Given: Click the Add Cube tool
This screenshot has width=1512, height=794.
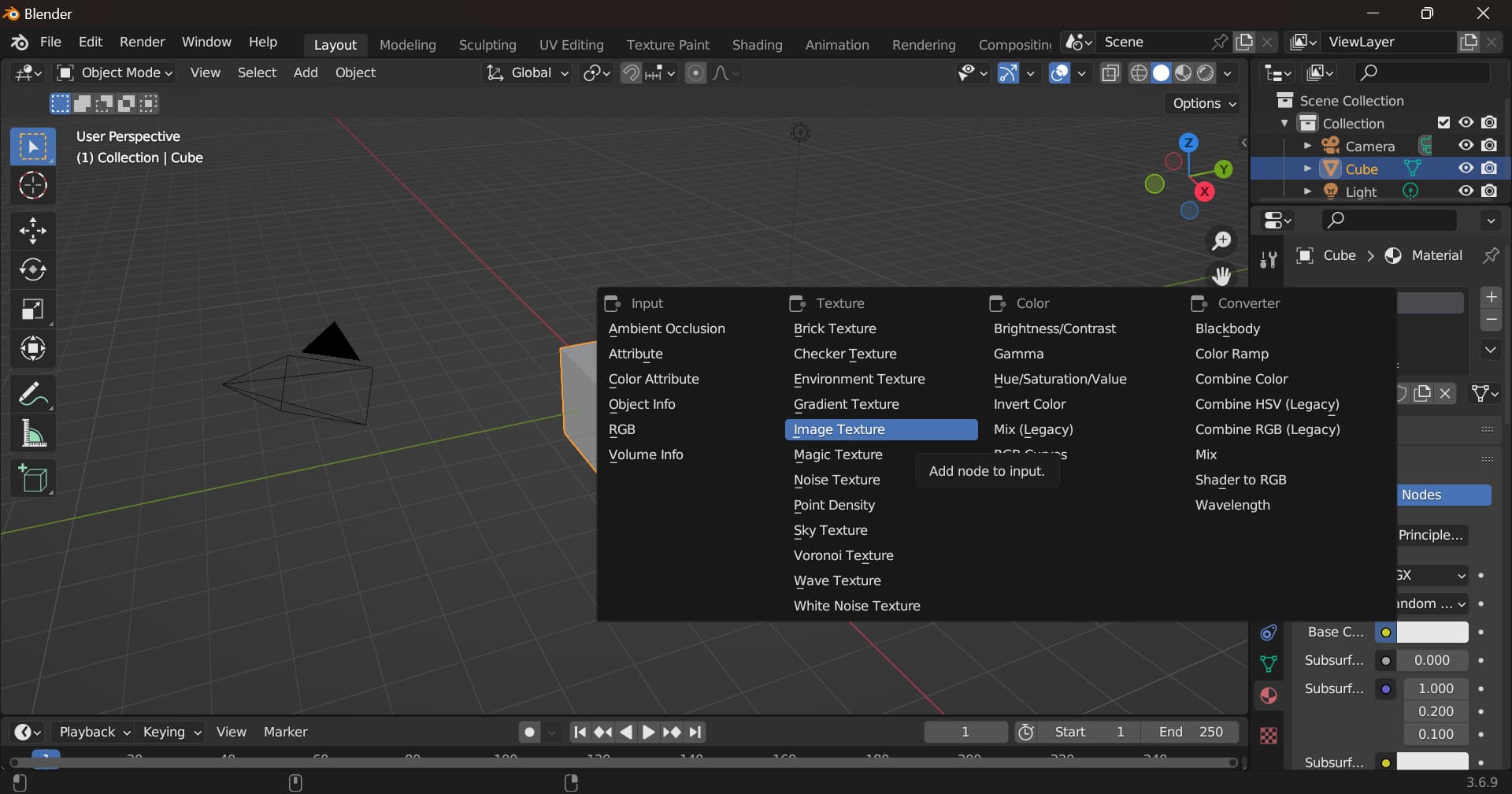Looking at the screenshot, I should click(x=32, y=478).
